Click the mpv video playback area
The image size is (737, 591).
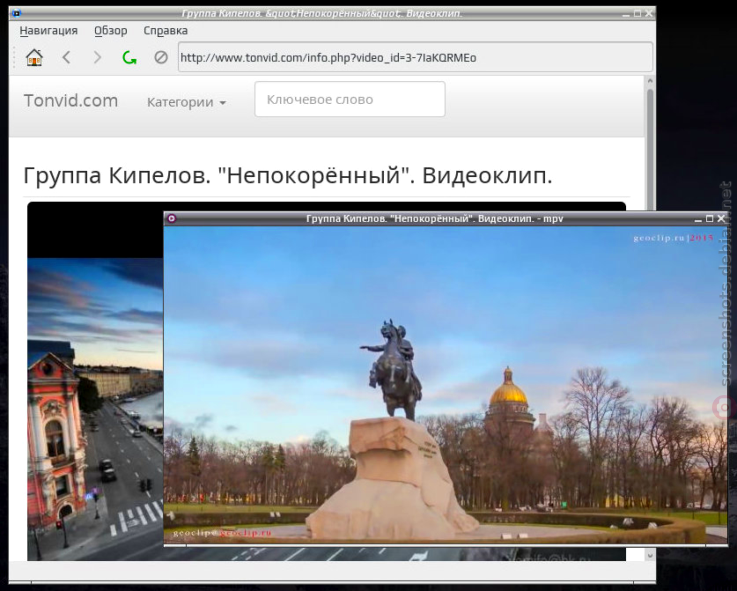click(x=445, y=386)
